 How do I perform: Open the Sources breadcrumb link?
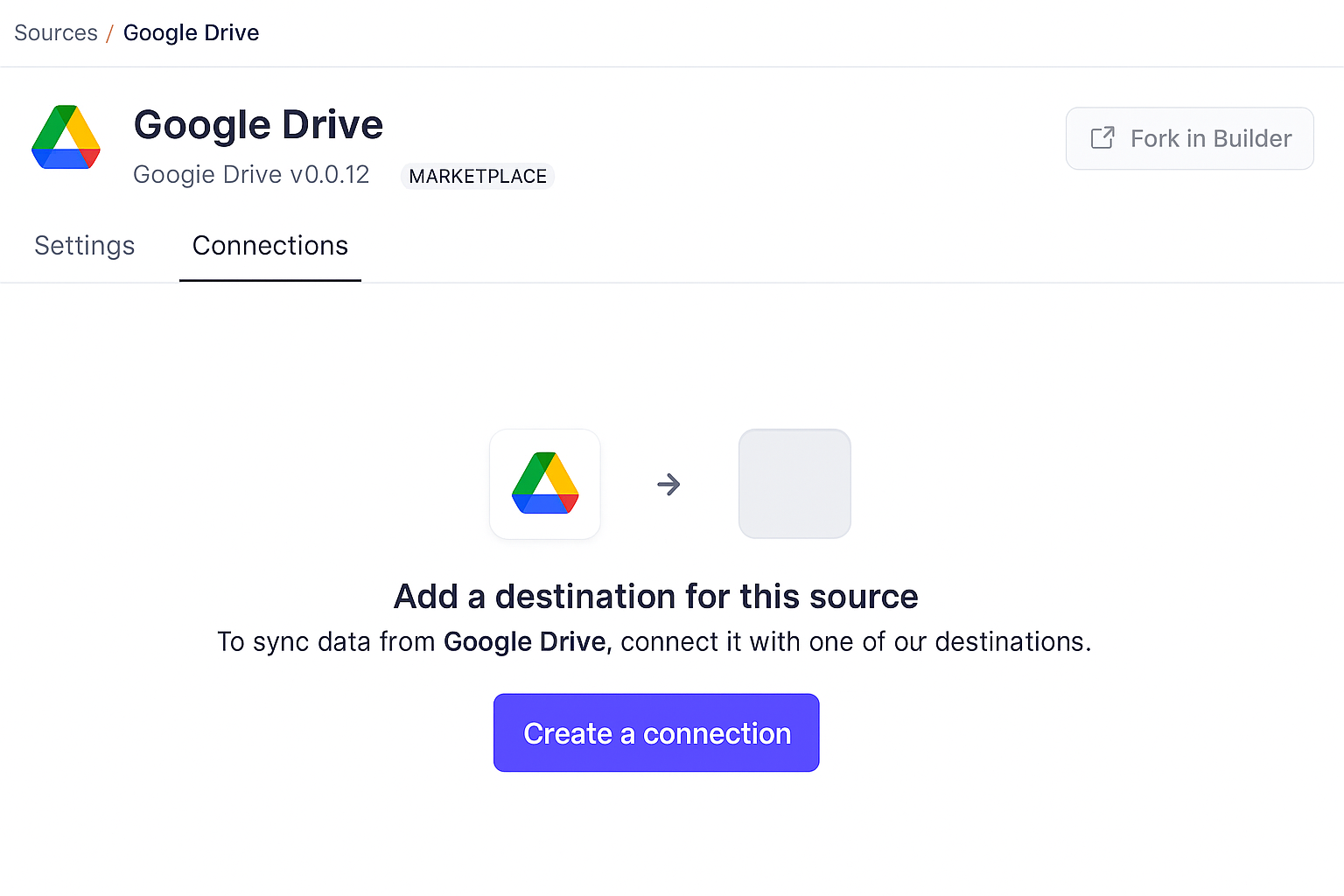coord(56,33)
